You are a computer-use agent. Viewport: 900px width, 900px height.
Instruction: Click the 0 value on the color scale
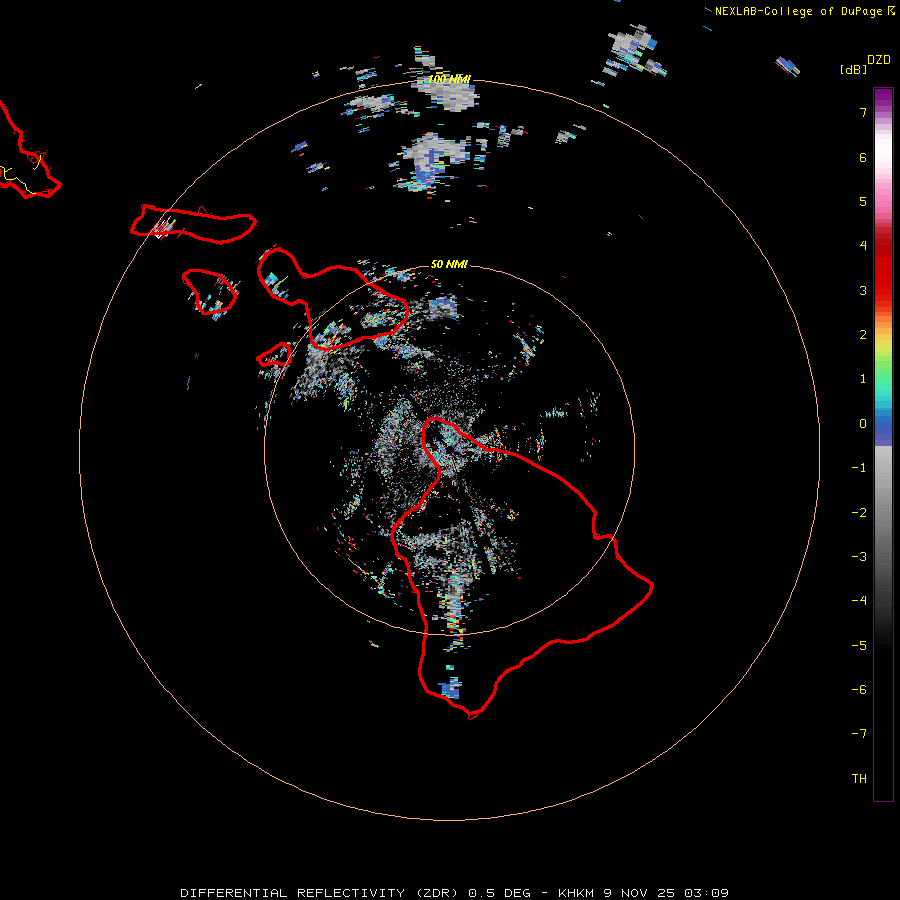[x=863, y=424]
